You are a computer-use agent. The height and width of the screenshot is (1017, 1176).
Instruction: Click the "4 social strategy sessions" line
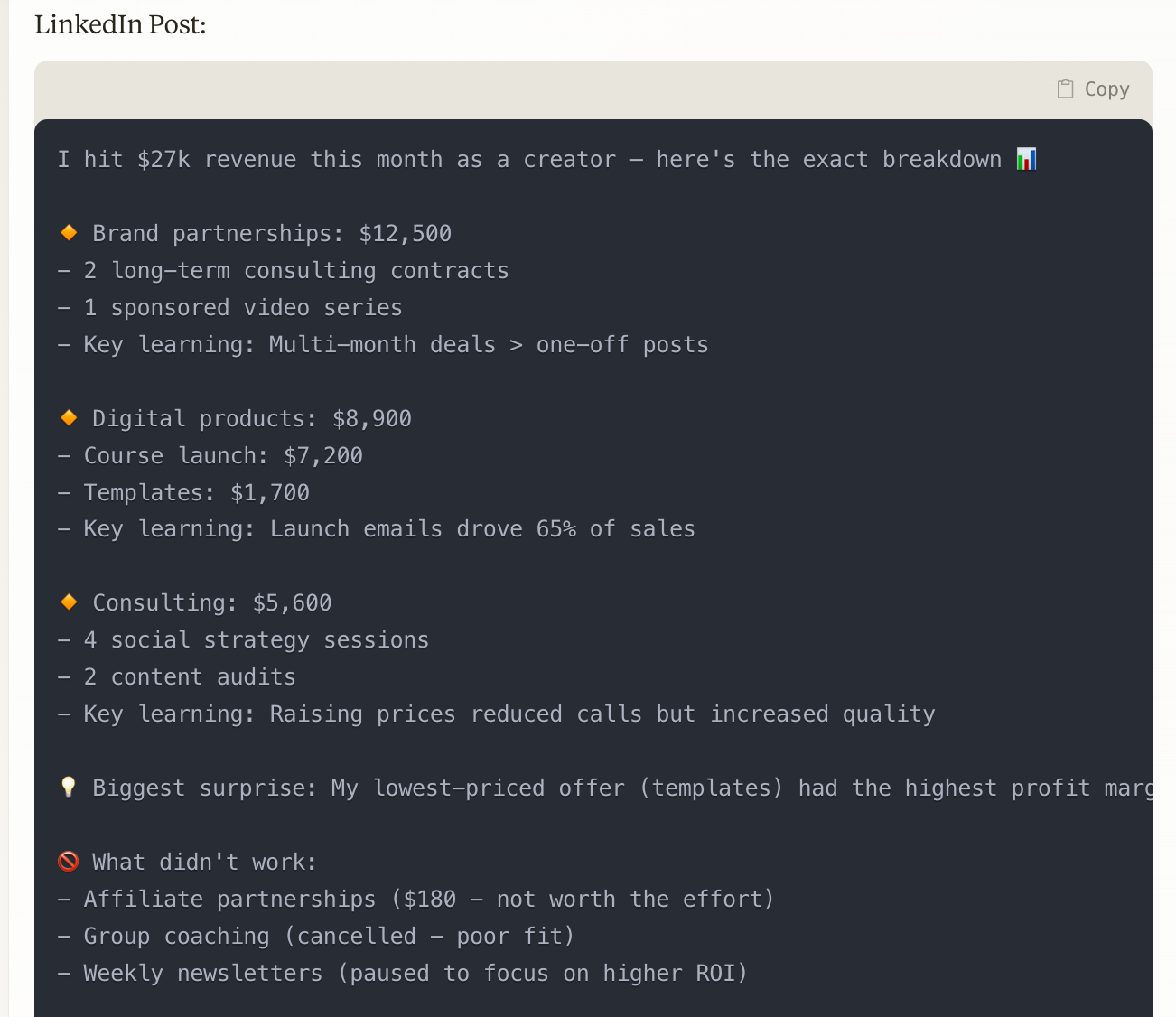click(x=244, y=640)
